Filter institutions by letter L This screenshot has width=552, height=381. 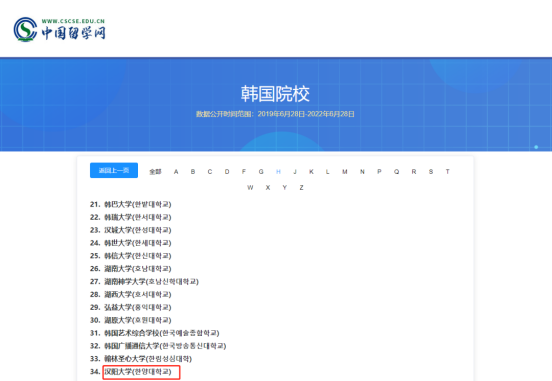327,172
